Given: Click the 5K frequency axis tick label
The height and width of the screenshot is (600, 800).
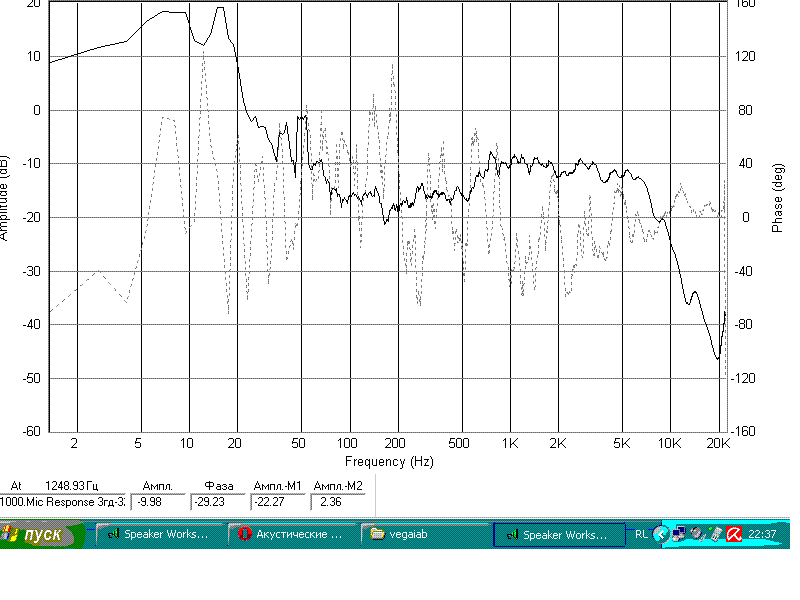Looking at the screenshot, I should 621,443.
